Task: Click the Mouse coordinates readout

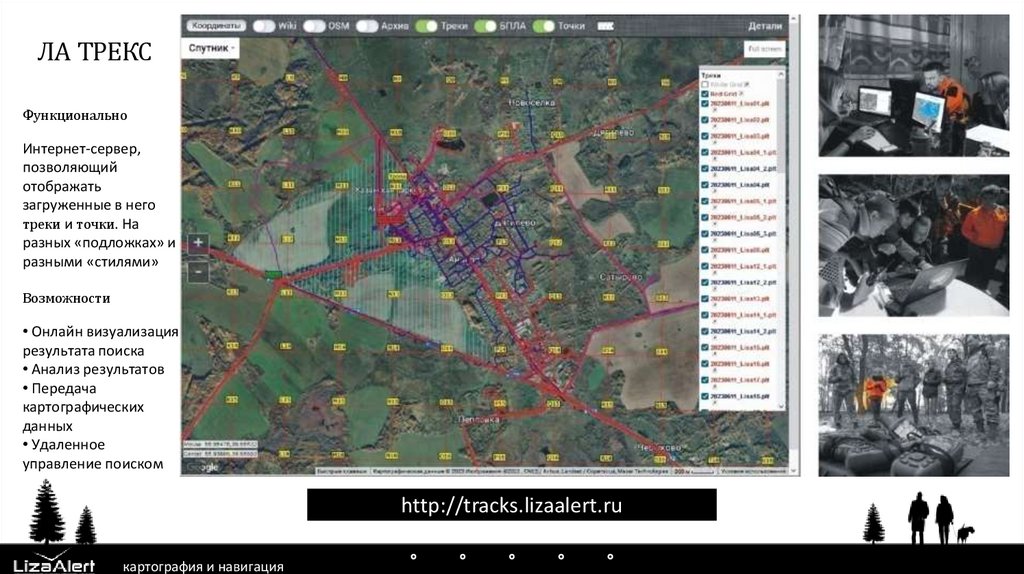Action: point(220,444)
